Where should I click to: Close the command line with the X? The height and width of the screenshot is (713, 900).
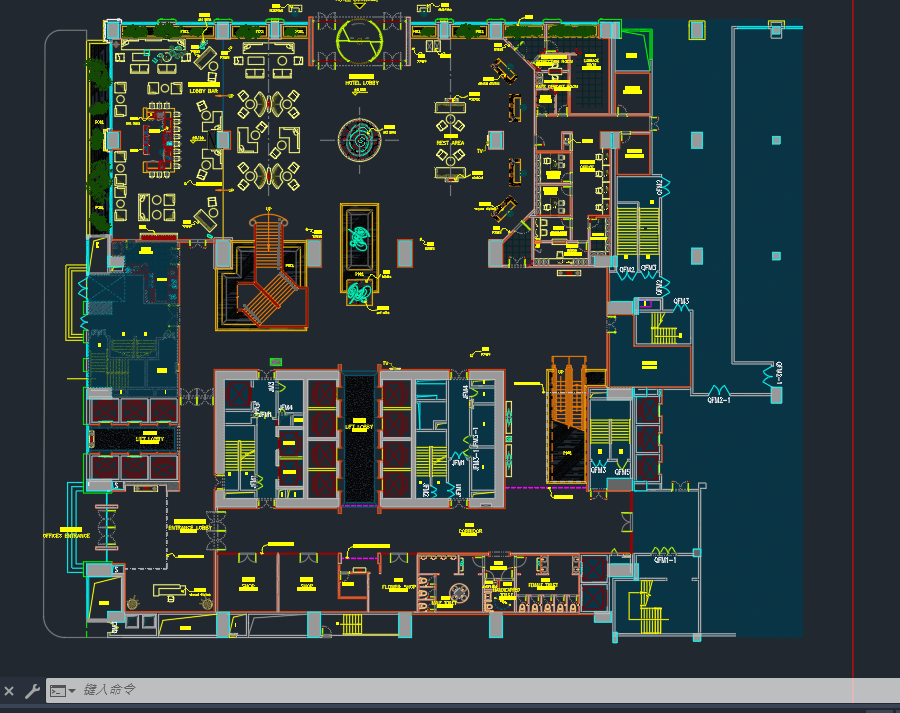9,691
